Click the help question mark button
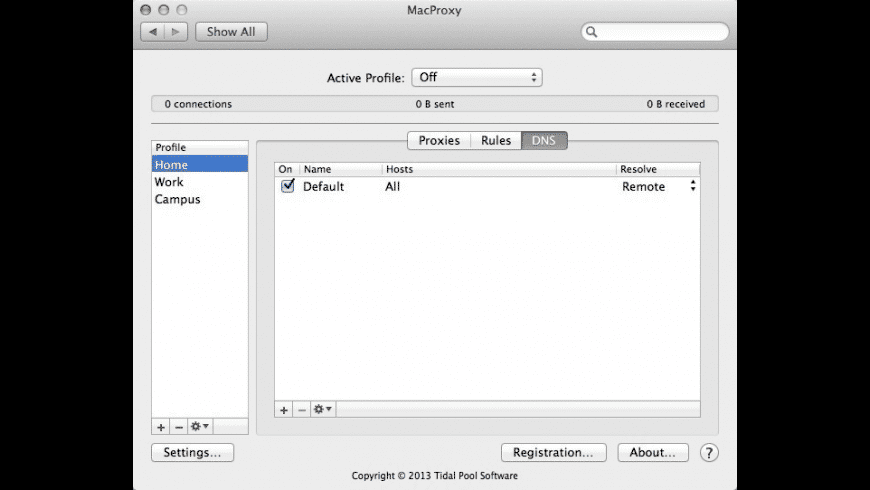This screenshot has height=490, width=870. click(709, 452)
